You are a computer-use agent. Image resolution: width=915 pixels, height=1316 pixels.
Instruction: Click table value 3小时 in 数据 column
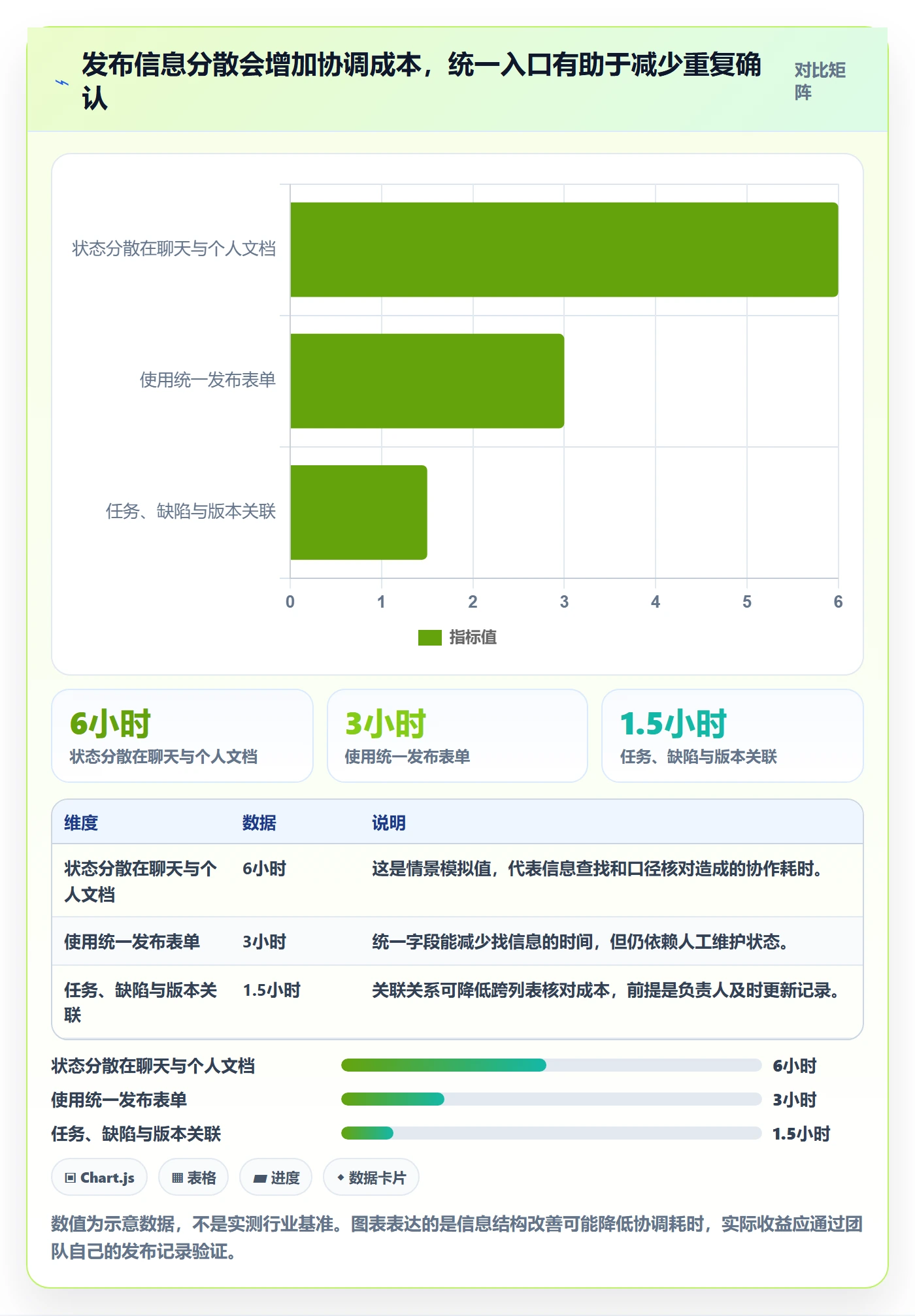[265, 942]
